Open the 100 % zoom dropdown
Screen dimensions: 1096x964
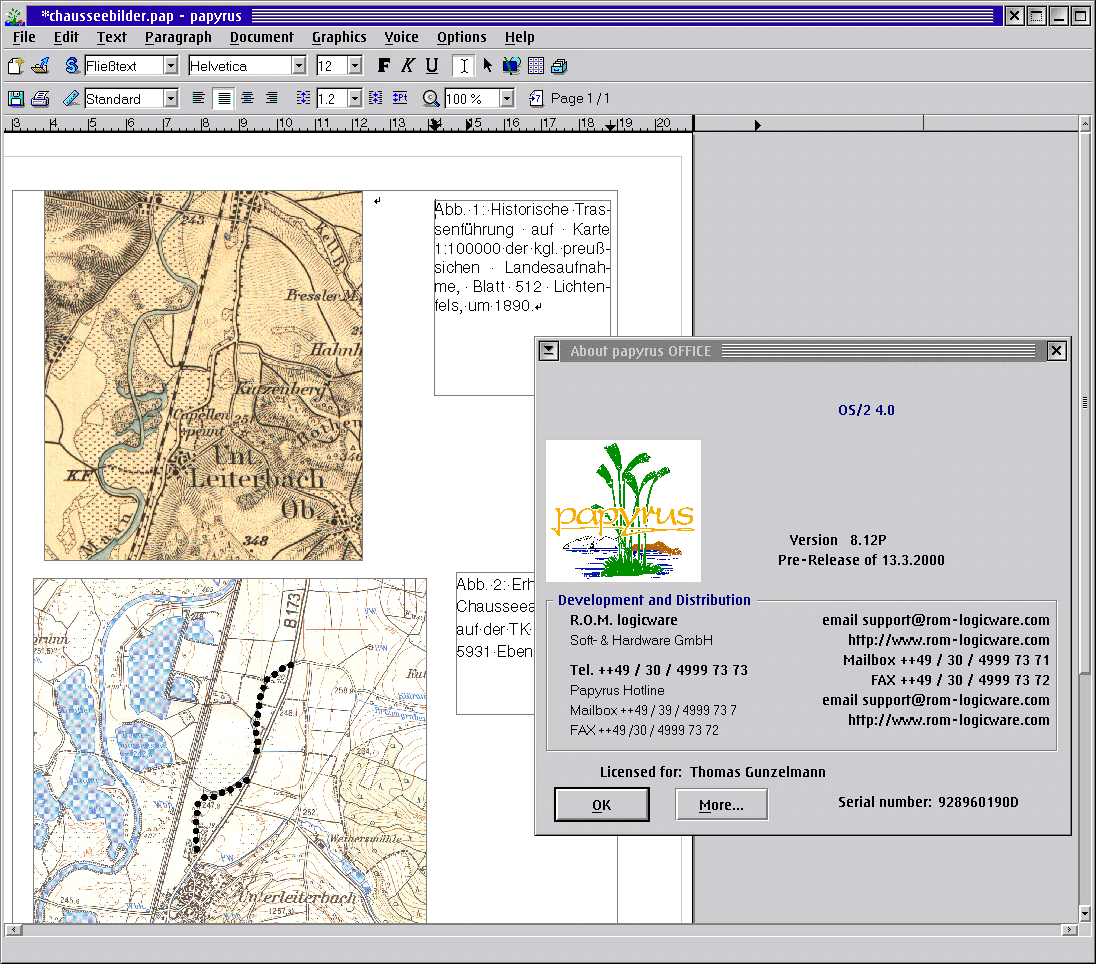[x=506, y=98]
